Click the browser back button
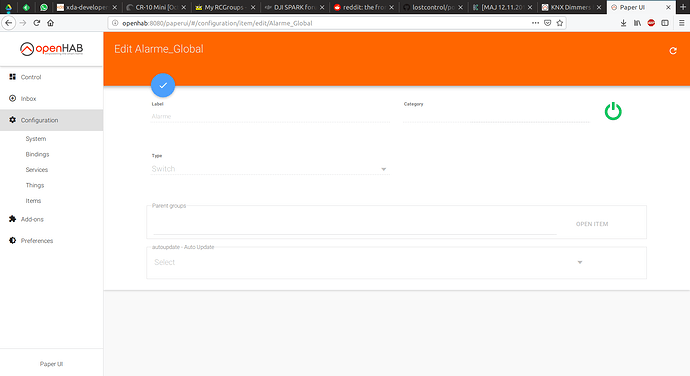690x376 pixels. [x=9, y=23]
